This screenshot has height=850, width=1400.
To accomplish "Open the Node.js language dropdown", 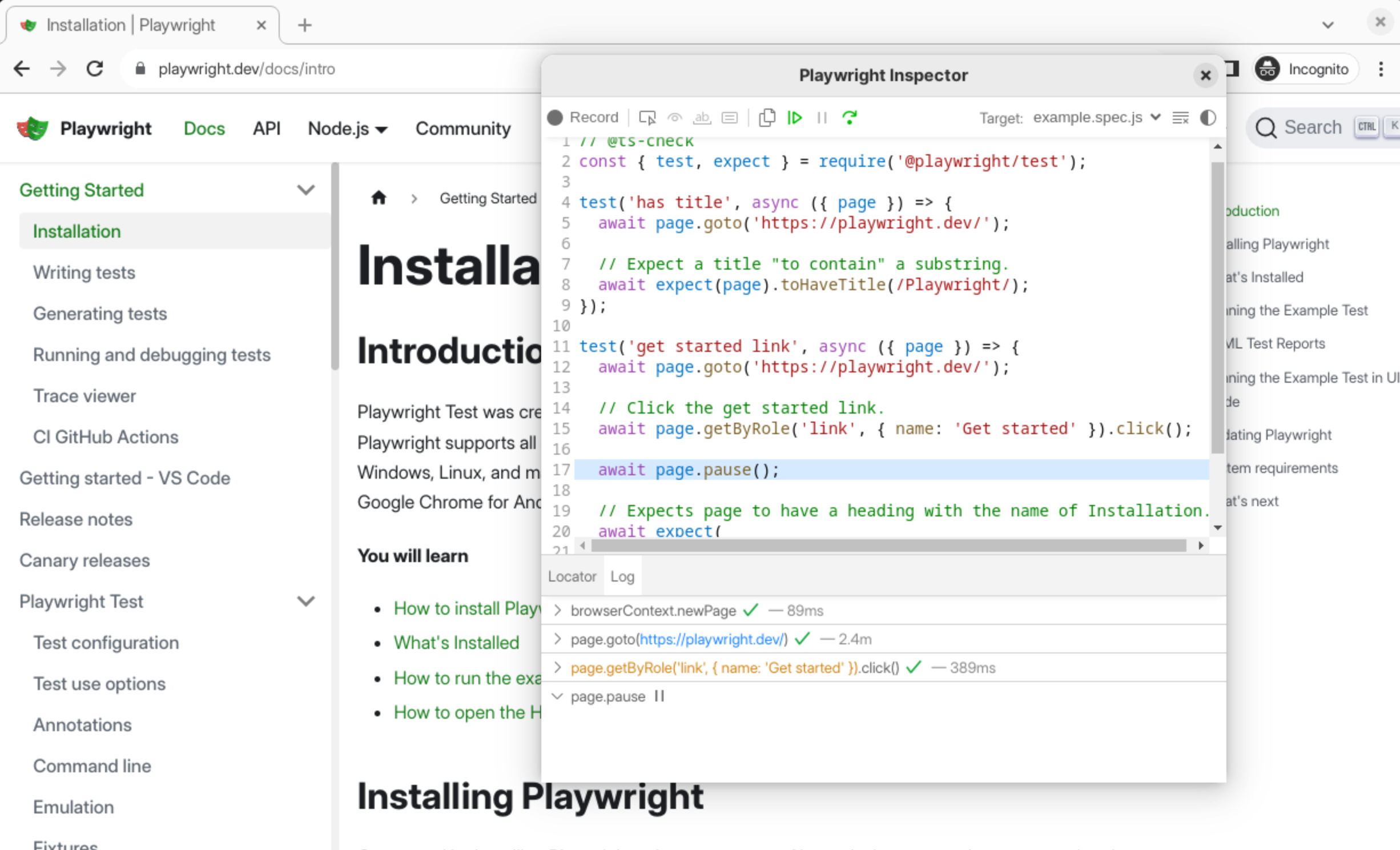I will [347, 129].
